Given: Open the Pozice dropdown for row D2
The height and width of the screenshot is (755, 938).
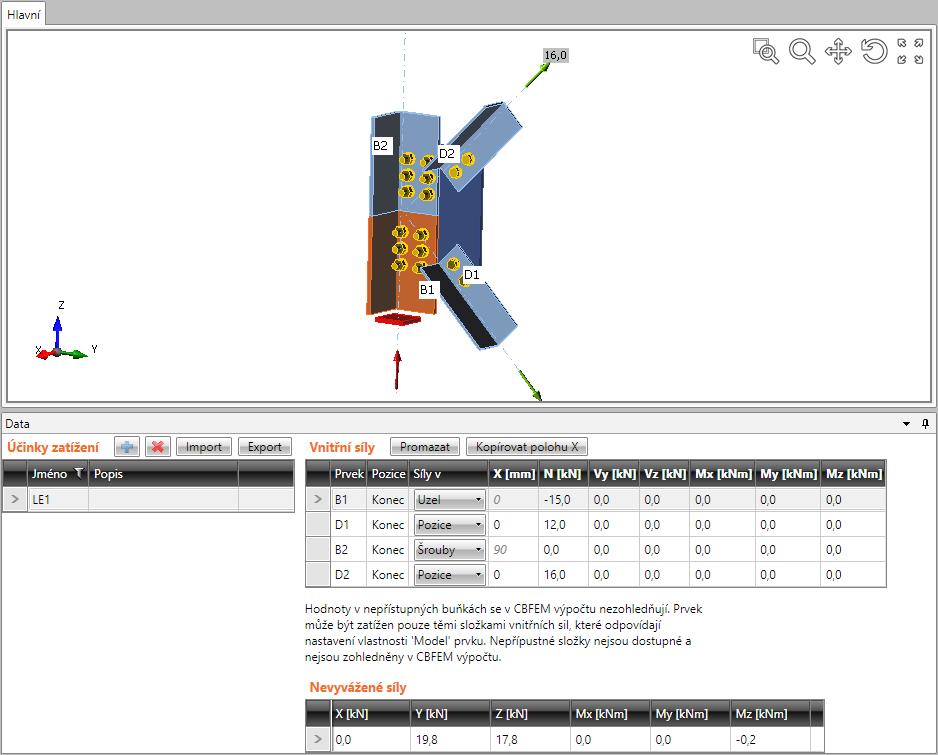Looking at the screenshot, I should coord(449,575).
